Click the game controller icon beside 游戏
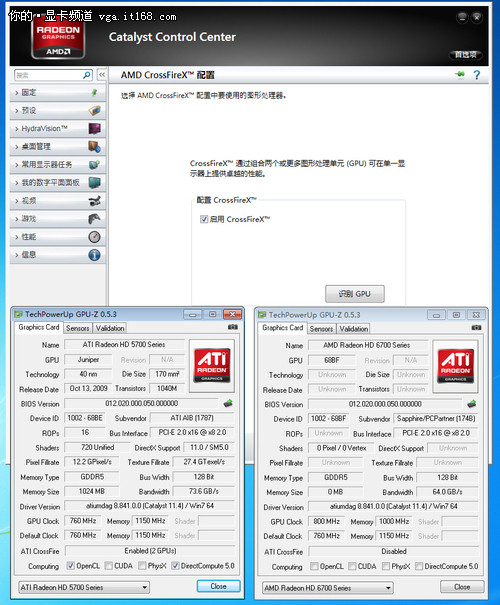The height and width of the screenshot is (605, 500). [95, 219]
